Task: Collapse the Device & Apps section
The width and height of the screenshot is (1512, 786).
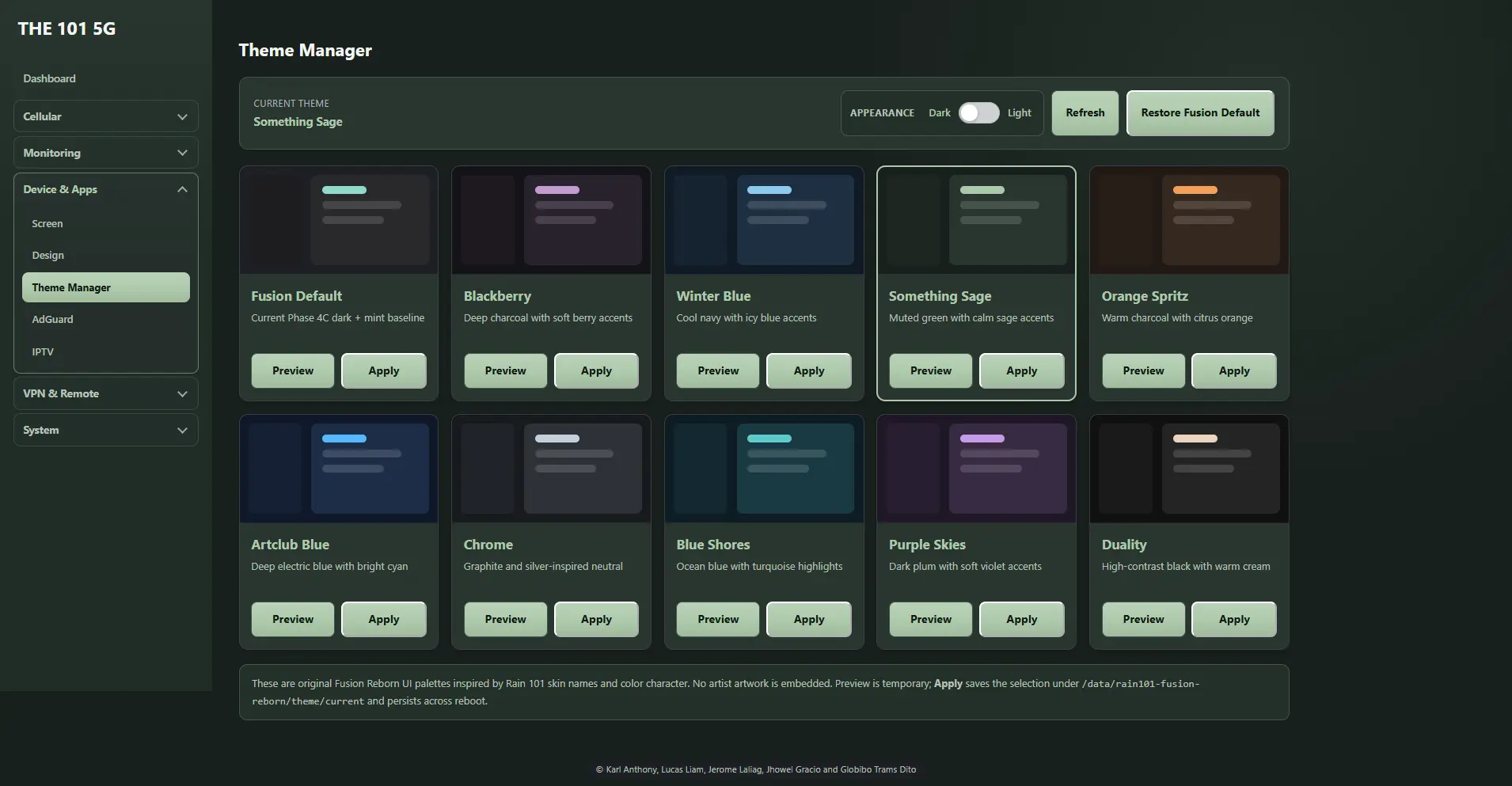Action: coord(105,189)
